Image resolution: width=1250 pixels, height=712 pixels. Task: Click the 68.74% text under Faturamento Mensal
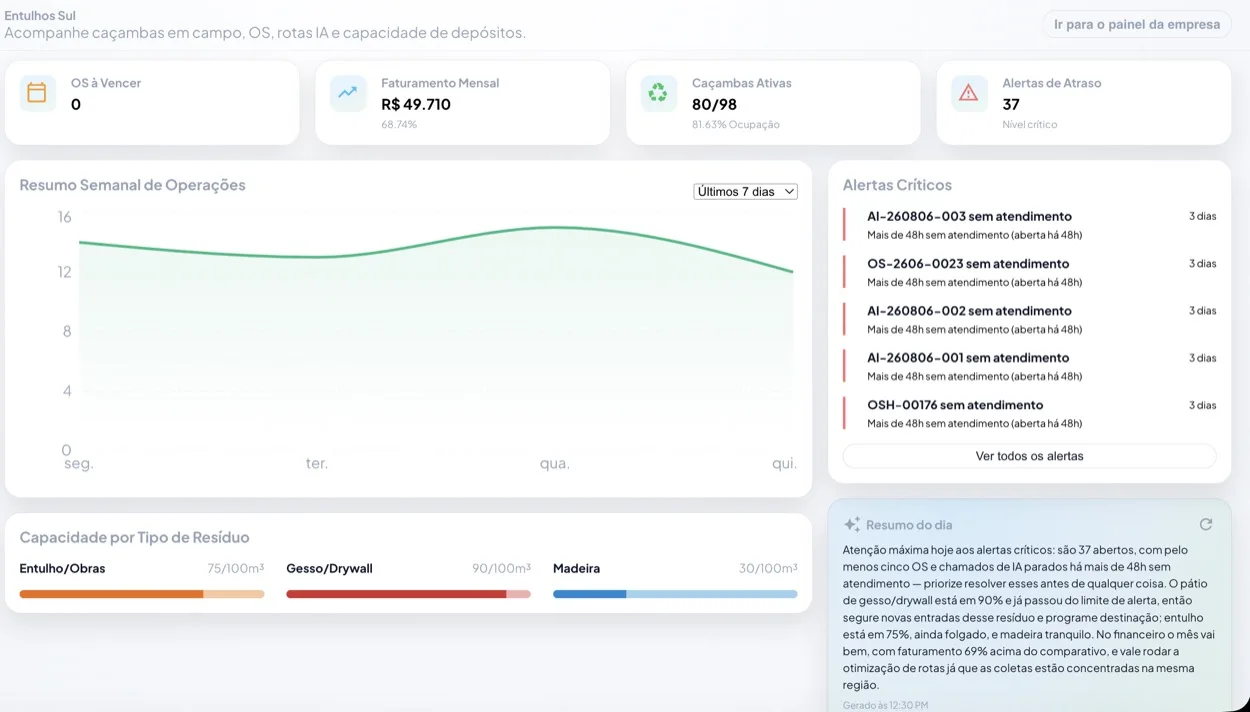399,125
